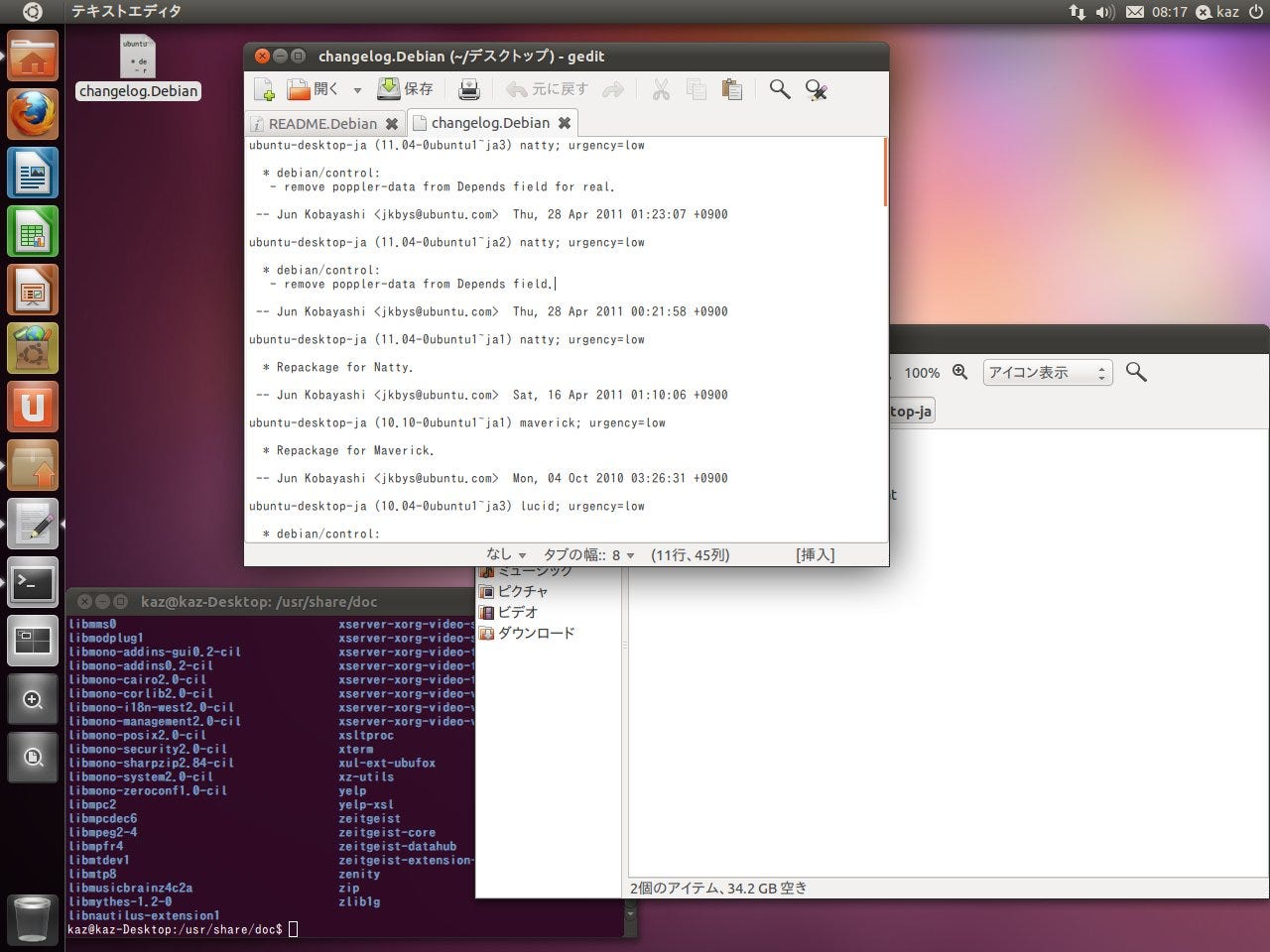This screenshot has width=1270, height=952.
Task: Open Ubuntu Software Center from the launcher
Action: coord(33,348)
